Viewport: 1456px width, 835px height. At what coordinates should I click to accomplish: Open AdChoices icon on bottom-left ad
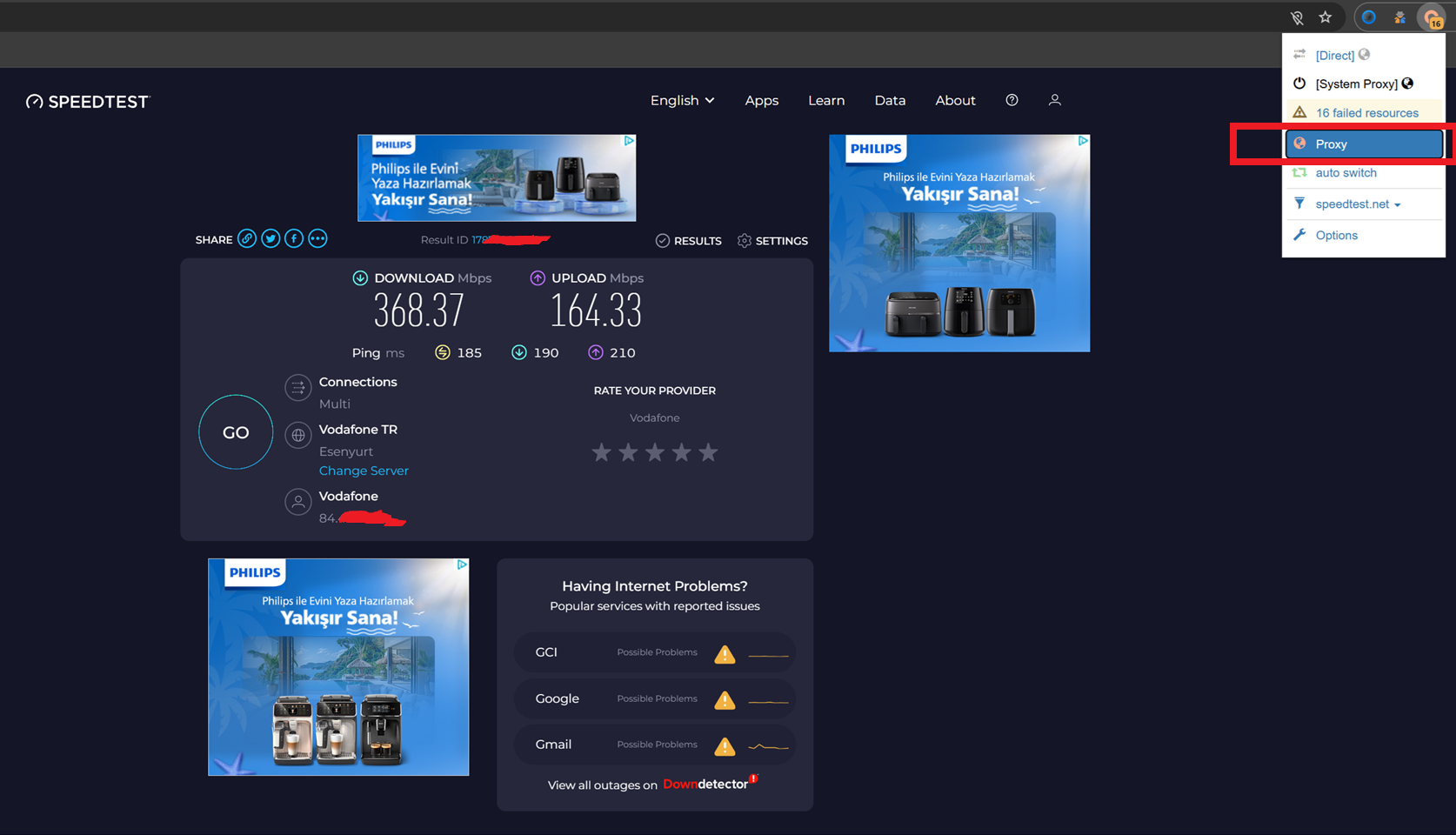tap(462, 564)
